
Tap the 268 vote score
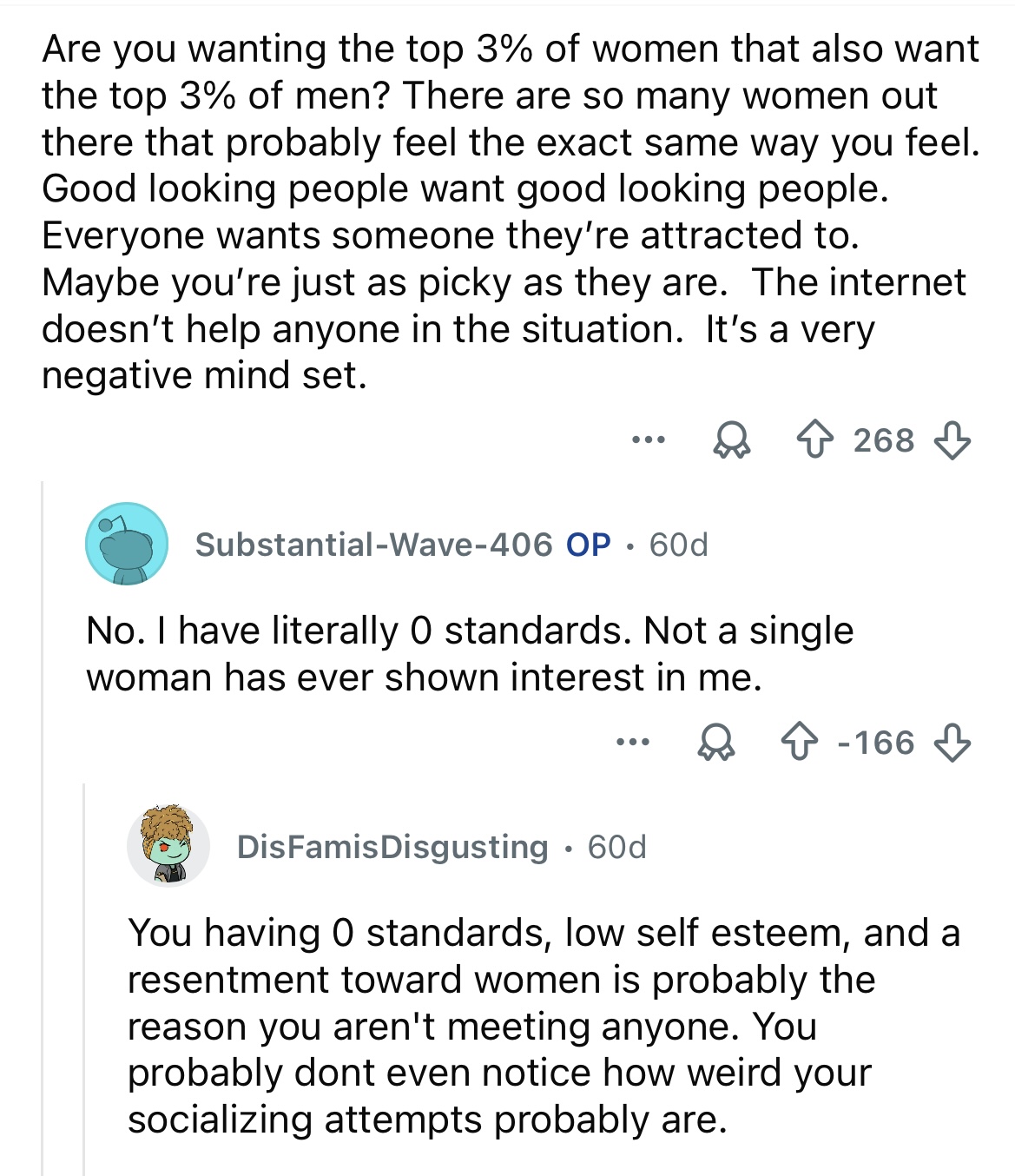pos(883,440)
